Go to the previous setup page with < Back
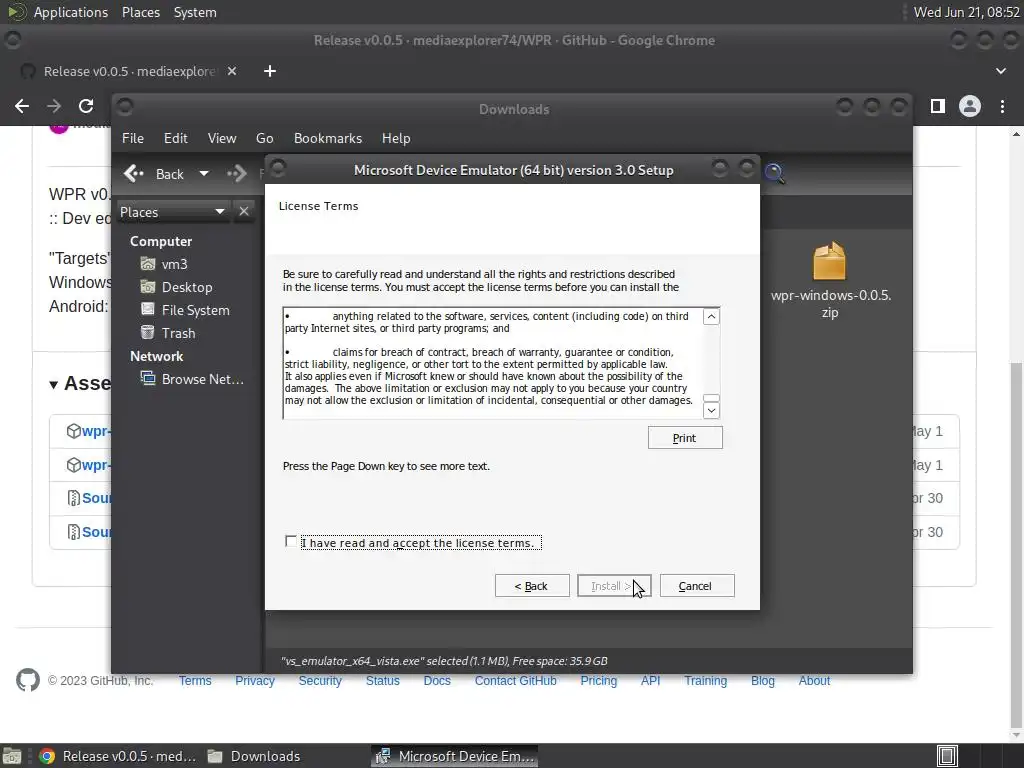The height and width of the screenshot is (768, 1024). (532, 586)
